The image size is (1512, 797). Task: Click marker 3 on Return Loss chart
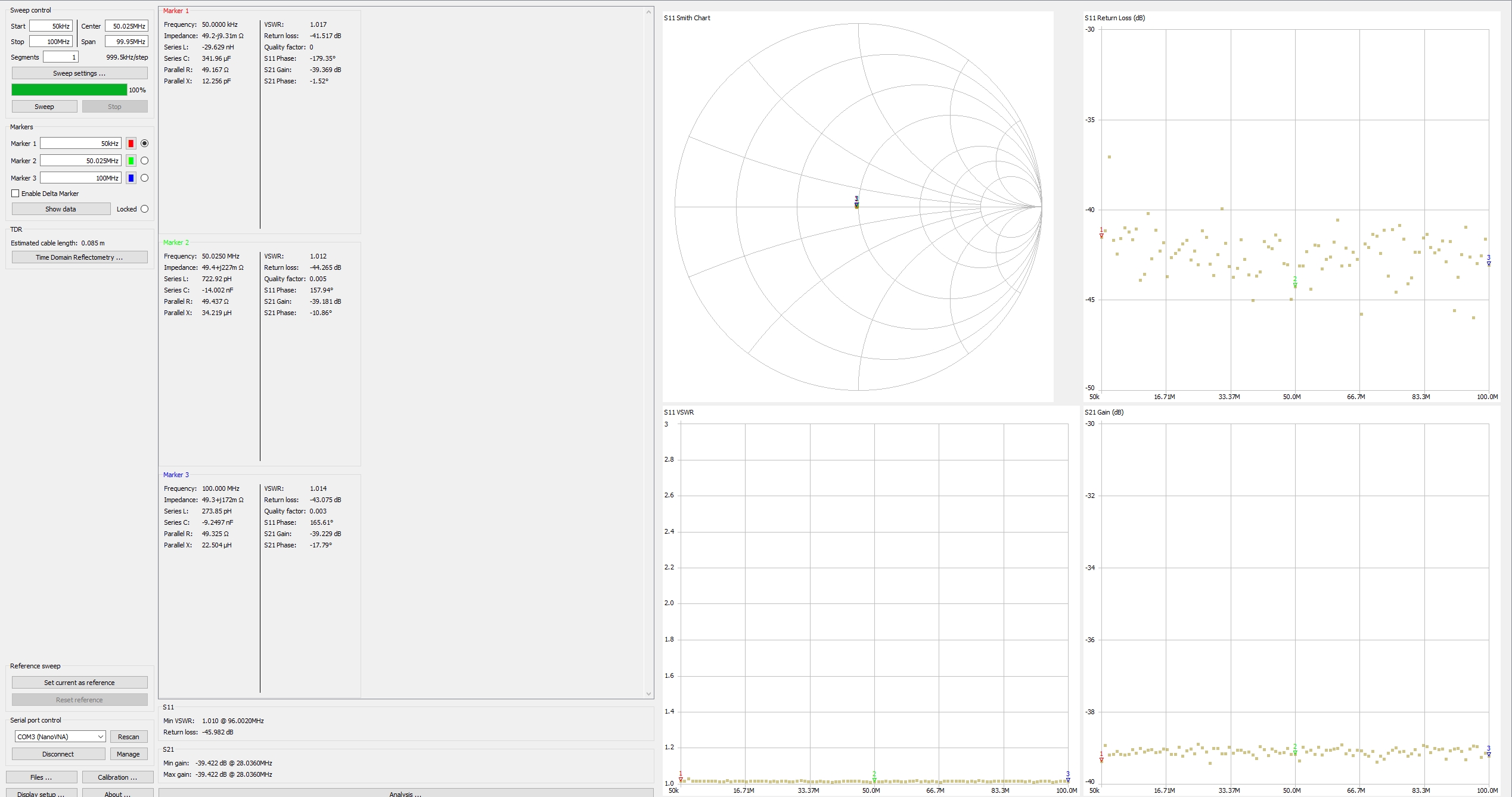point(1488,261)
